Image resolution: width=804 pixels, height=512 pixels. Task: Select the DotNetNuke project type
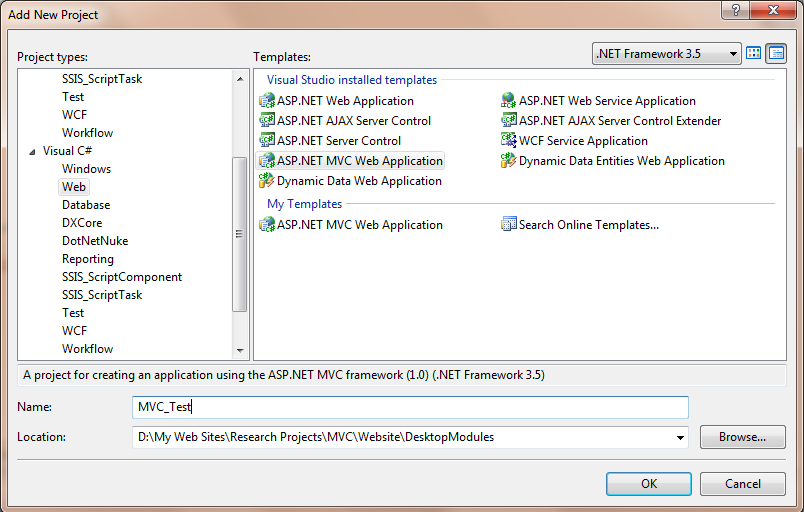tap(95, 241)
